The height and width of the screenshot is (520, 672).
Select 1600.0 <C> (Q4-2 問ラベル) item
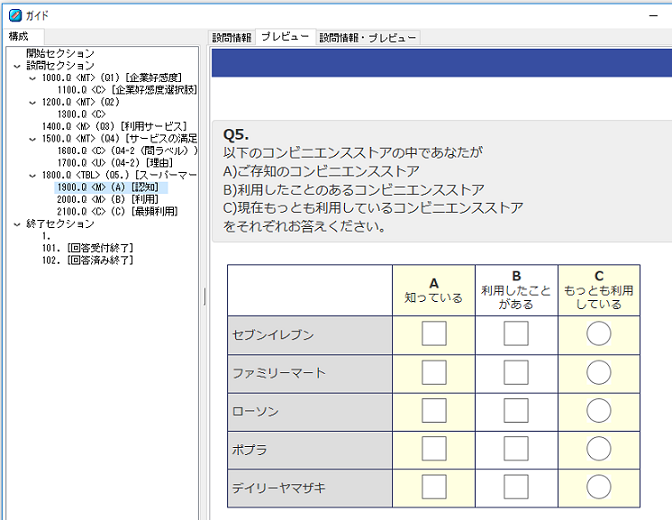click(x=127, y=151)
